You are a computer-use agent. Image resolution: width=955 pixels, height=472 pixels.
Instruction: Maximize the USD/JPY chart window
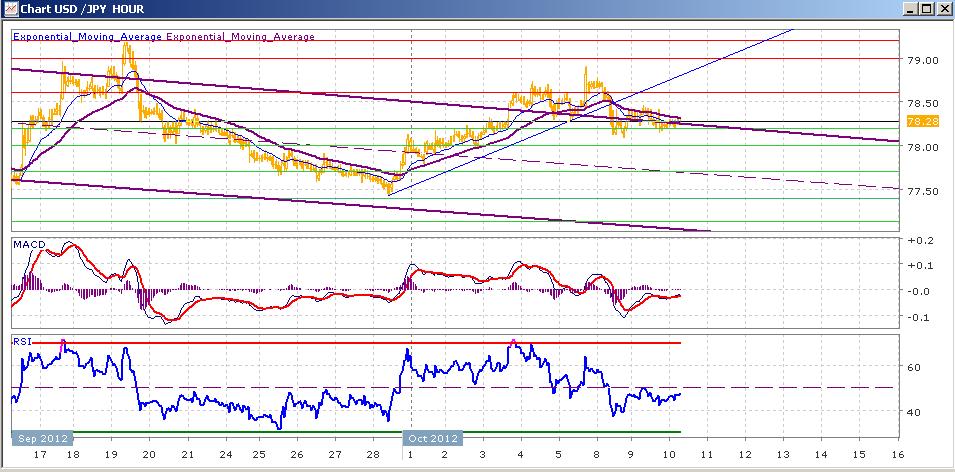pyautogui.click(x=926, y=9)
